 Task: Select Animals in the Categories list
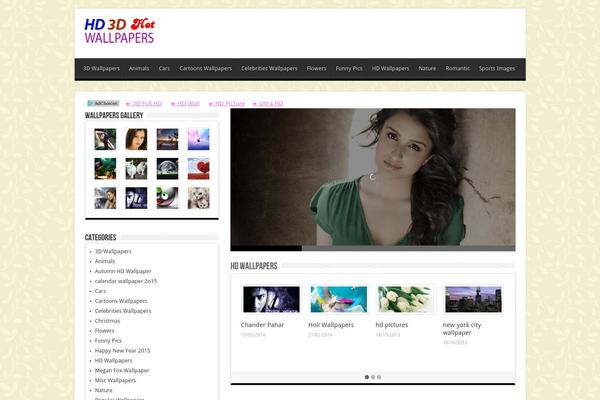tap(105, 261)
